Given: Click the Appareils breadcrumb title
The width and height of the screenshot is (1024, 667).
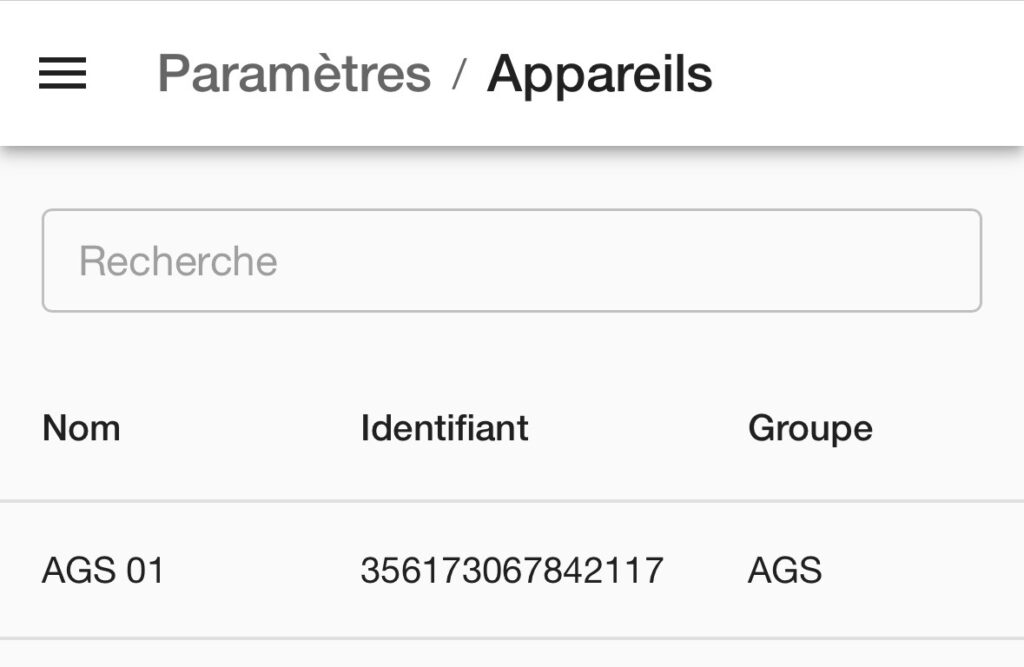Looking at the screenshot, I should (x=599, y=73).
